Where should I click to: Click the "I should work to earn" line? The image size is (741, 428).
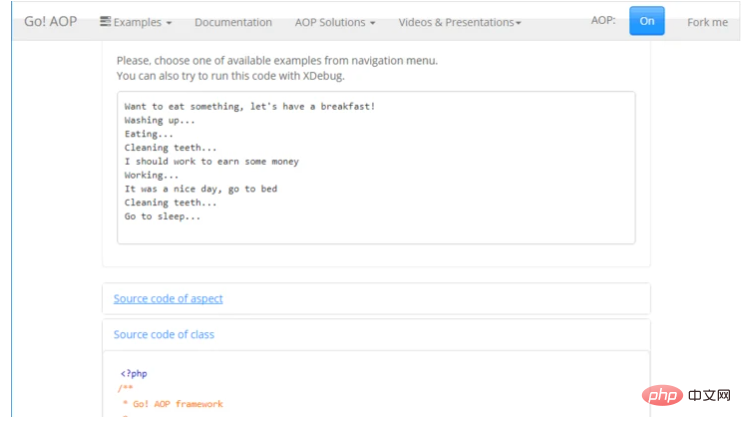(211, 161)
